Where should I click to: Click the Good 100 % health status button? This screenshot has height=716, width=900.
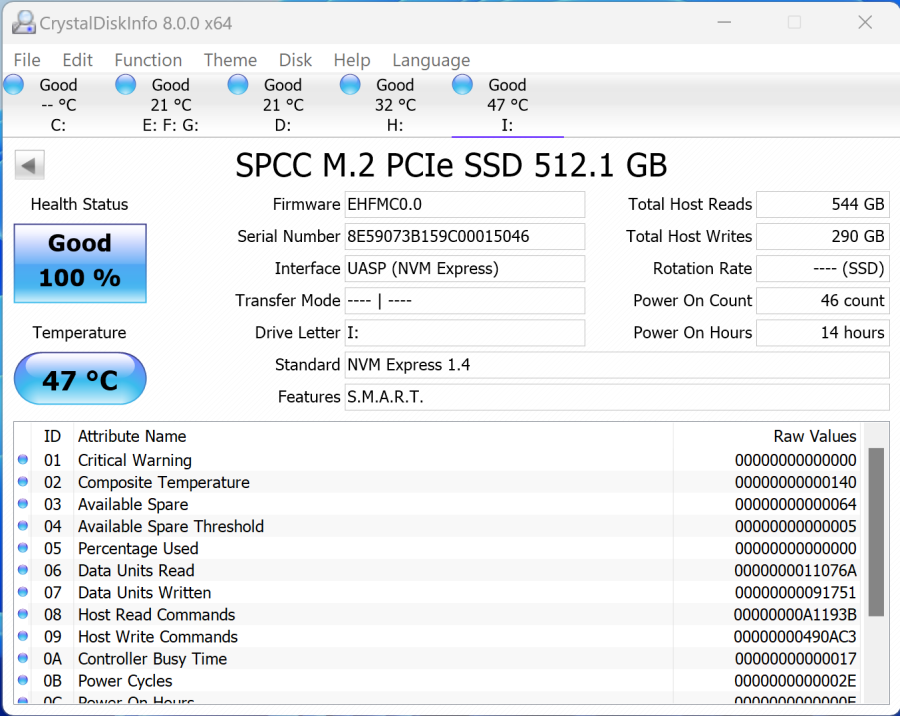80,263
